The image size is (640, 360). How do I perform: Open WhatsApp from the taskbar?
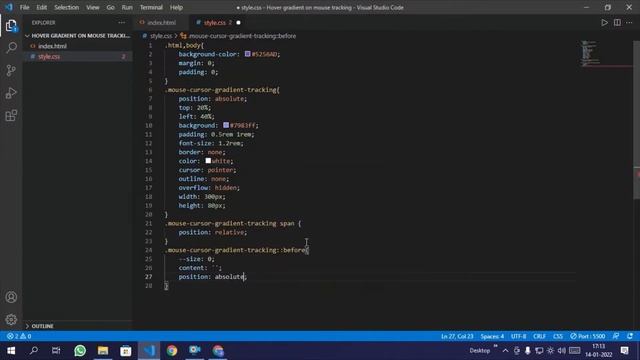point(80,351)
